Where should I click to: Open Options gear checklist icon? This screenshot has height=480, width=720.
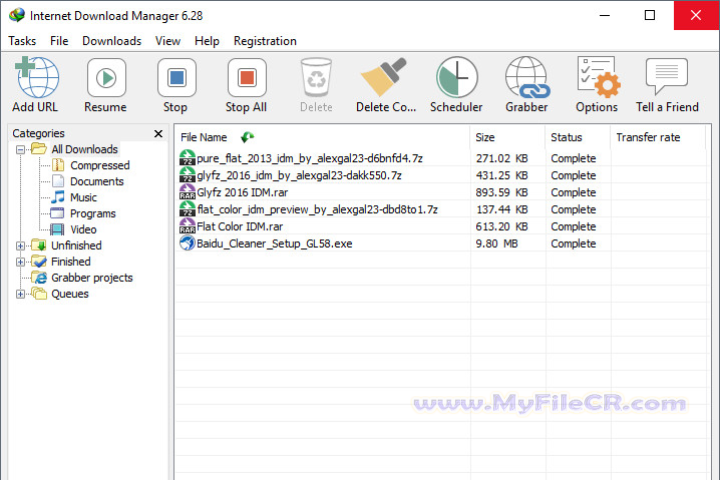tap(598, 77)
